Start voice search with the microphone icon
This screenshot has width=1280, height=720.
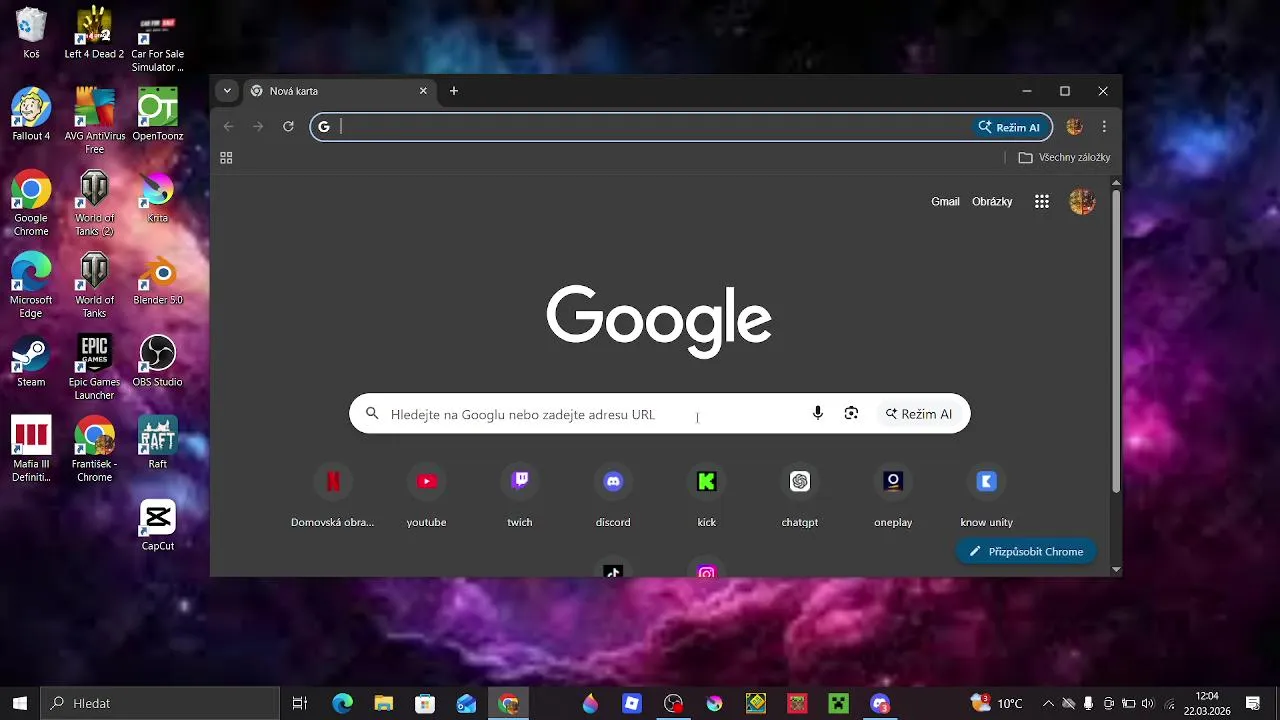coord(818,413)
